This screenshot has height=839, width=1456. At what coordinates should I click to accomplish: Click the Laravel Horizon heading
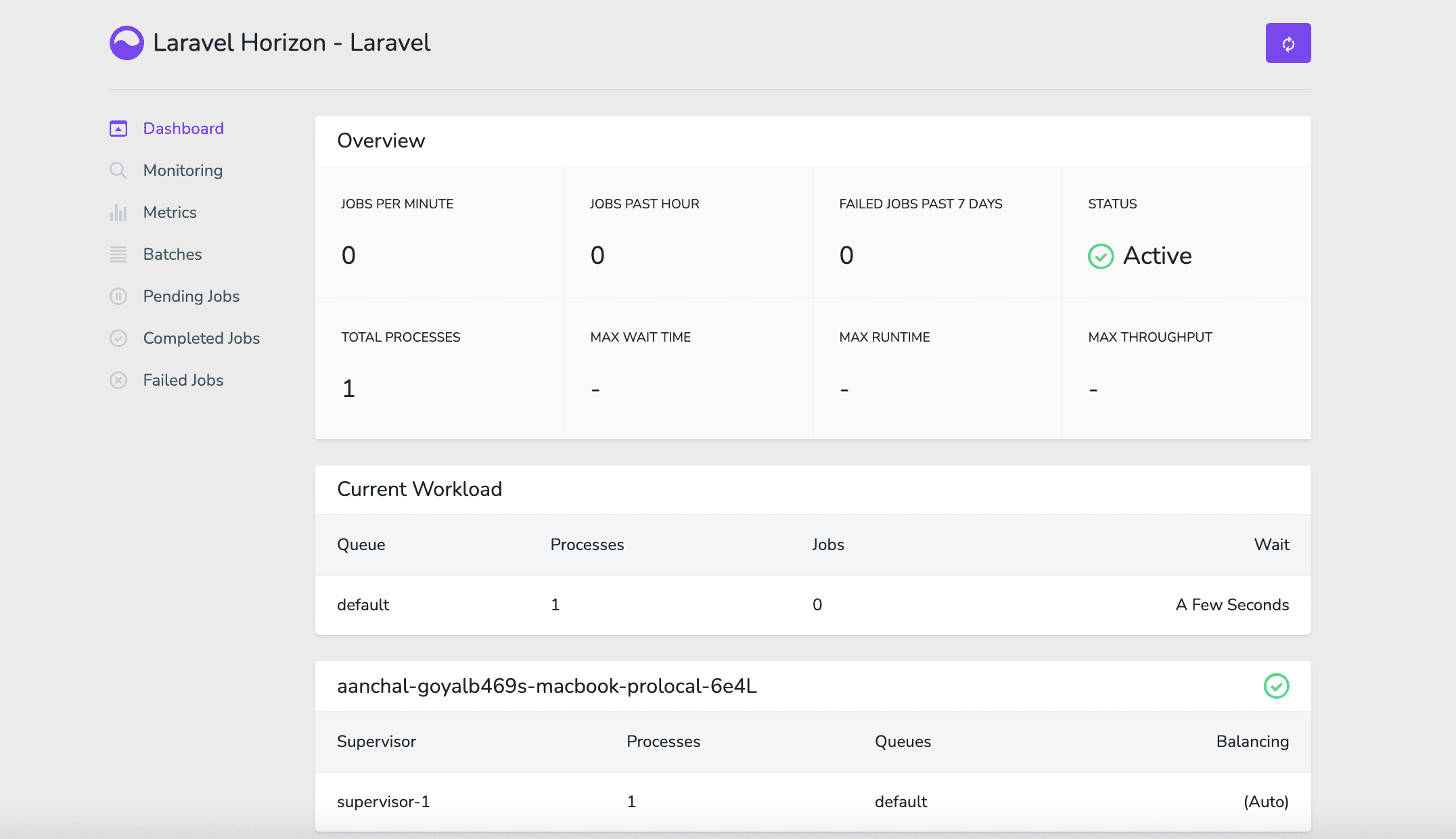pyautogui.click(x=292, y=42)
